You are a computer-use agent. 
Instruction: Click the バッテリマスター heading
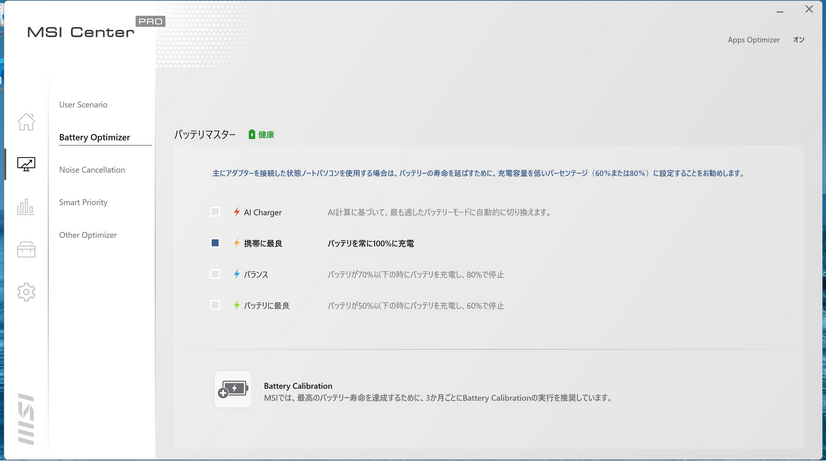(205, 135)
